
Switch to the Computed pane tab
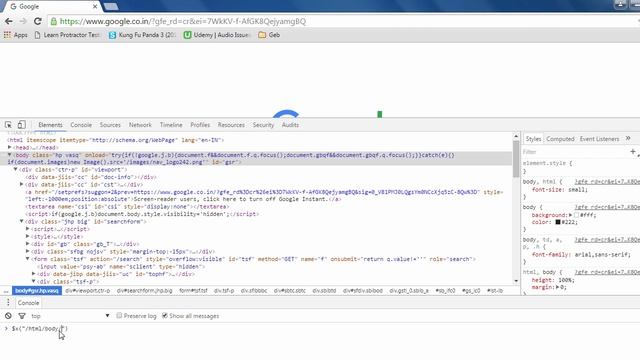point(560,139)
